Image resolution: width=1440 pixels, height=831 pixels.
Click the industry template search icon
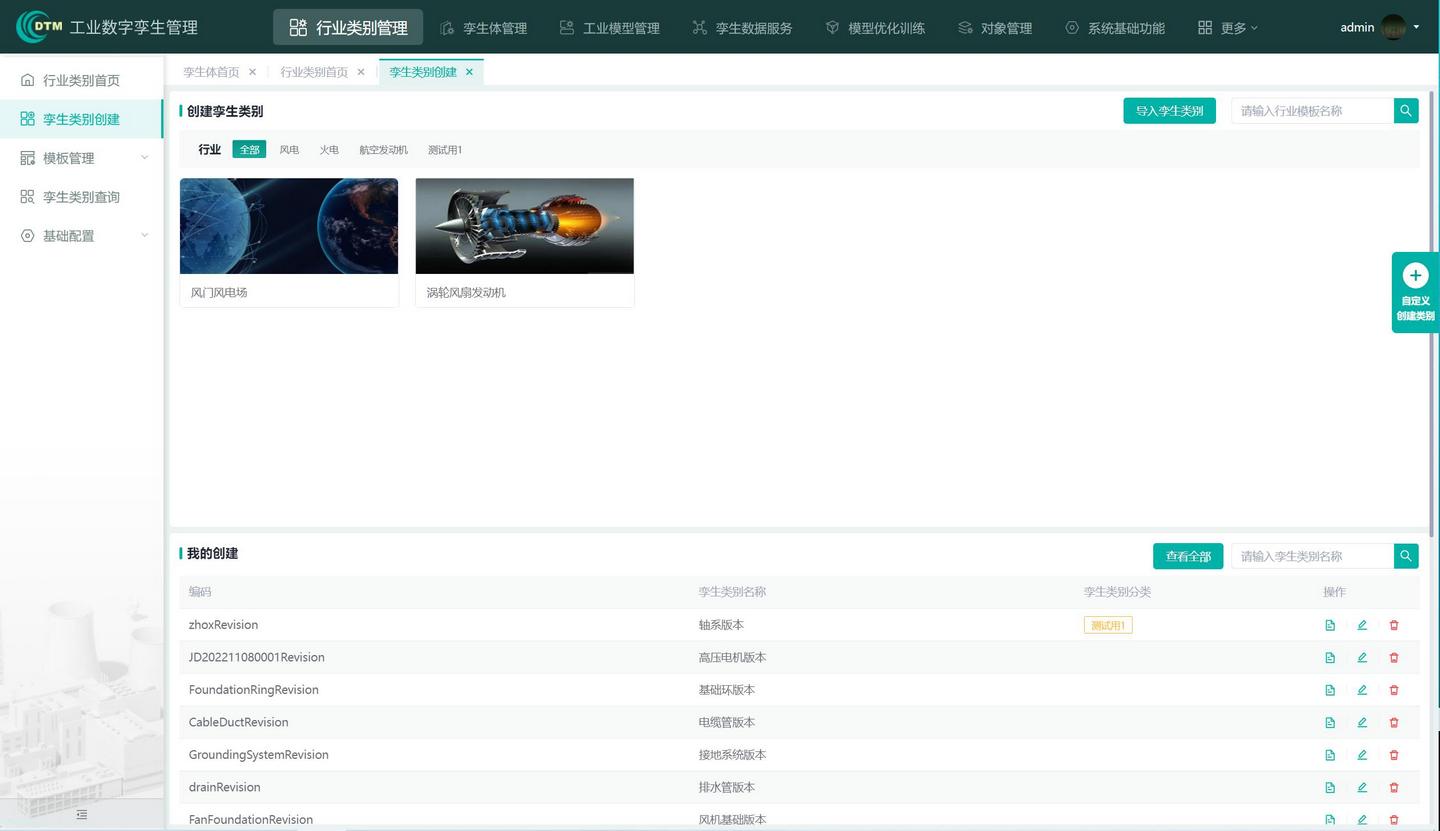tap(1406, 111)
